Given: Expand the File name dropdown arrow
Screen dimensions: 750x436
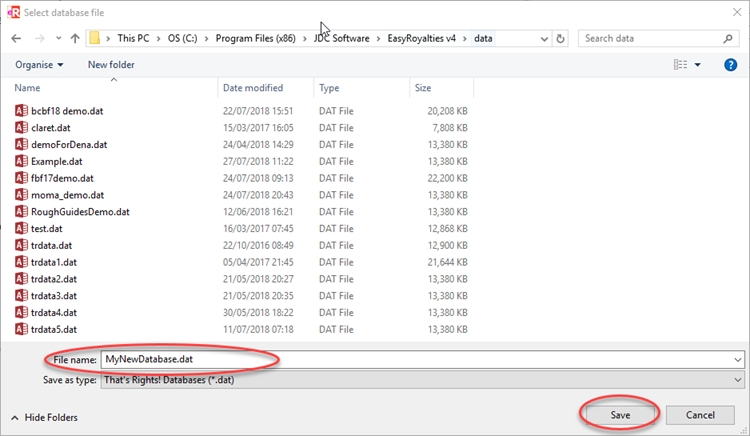Looking at the screenshot, I should pyautogui.click(x=738, y=360).
